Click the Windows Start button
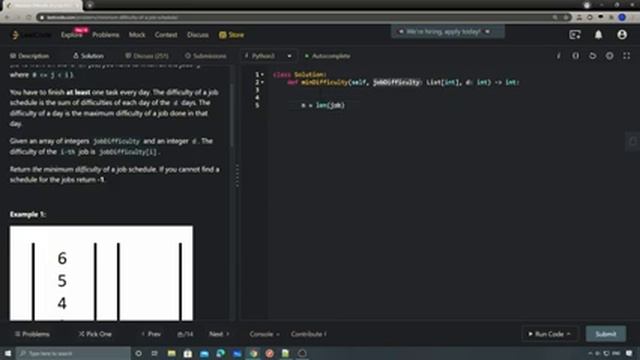This screenshot has height=360, width=640. click(8, 353)
